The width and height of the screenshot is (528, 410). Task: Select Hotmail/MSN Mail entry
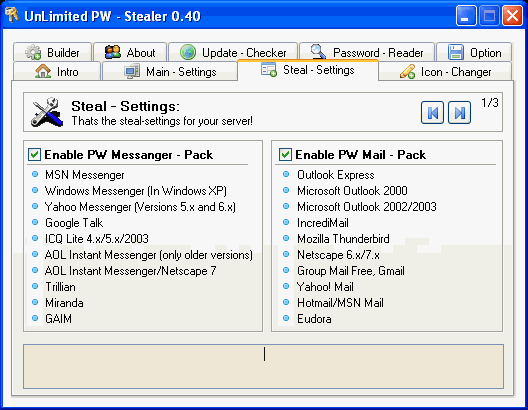click(340, 303)
